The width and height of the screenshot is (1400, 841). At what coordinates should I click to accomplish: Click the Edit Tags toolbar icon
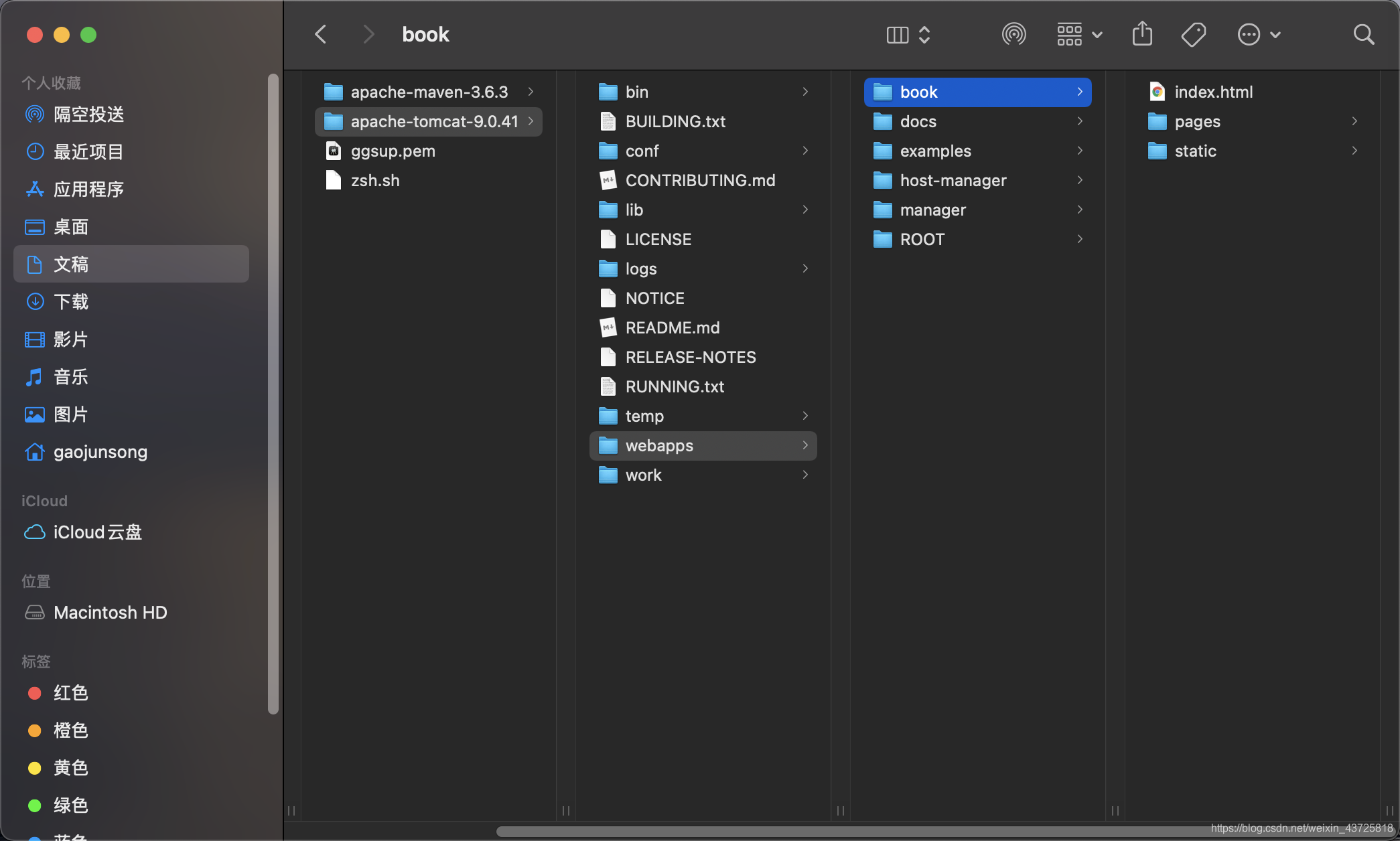(1193, 34)
